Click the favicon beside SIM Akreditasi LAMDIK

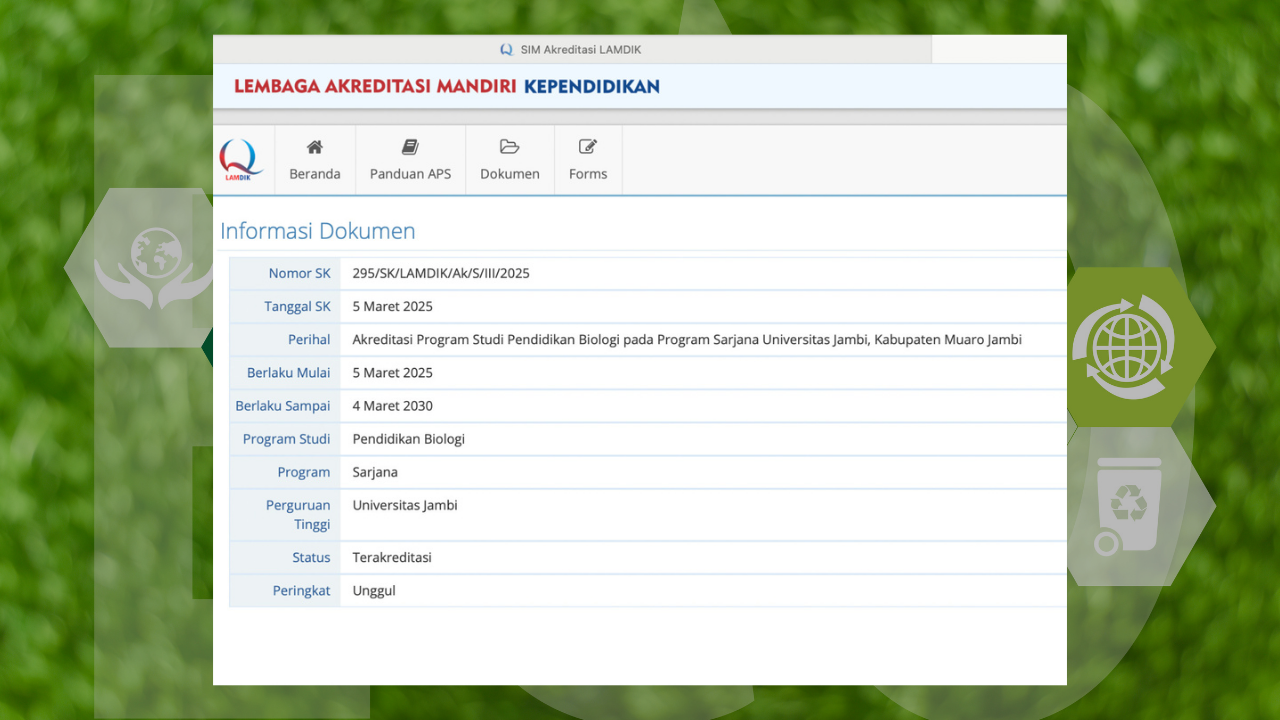506,49
